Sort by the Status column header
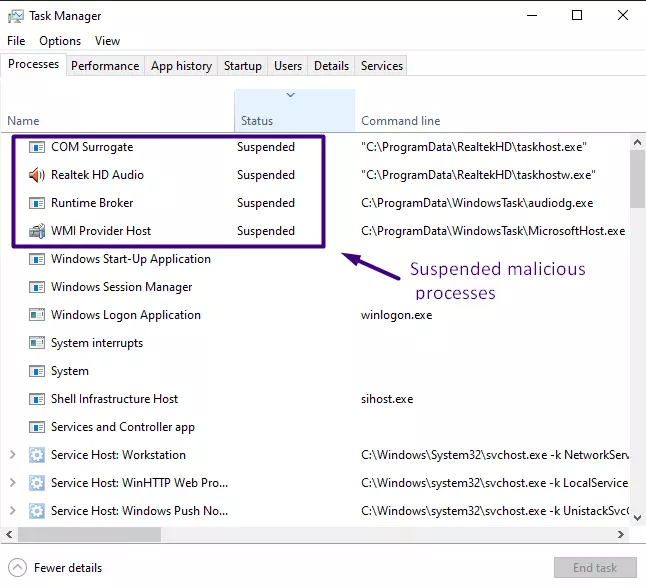The image size is (646, 588). click(x=295, y=111)
